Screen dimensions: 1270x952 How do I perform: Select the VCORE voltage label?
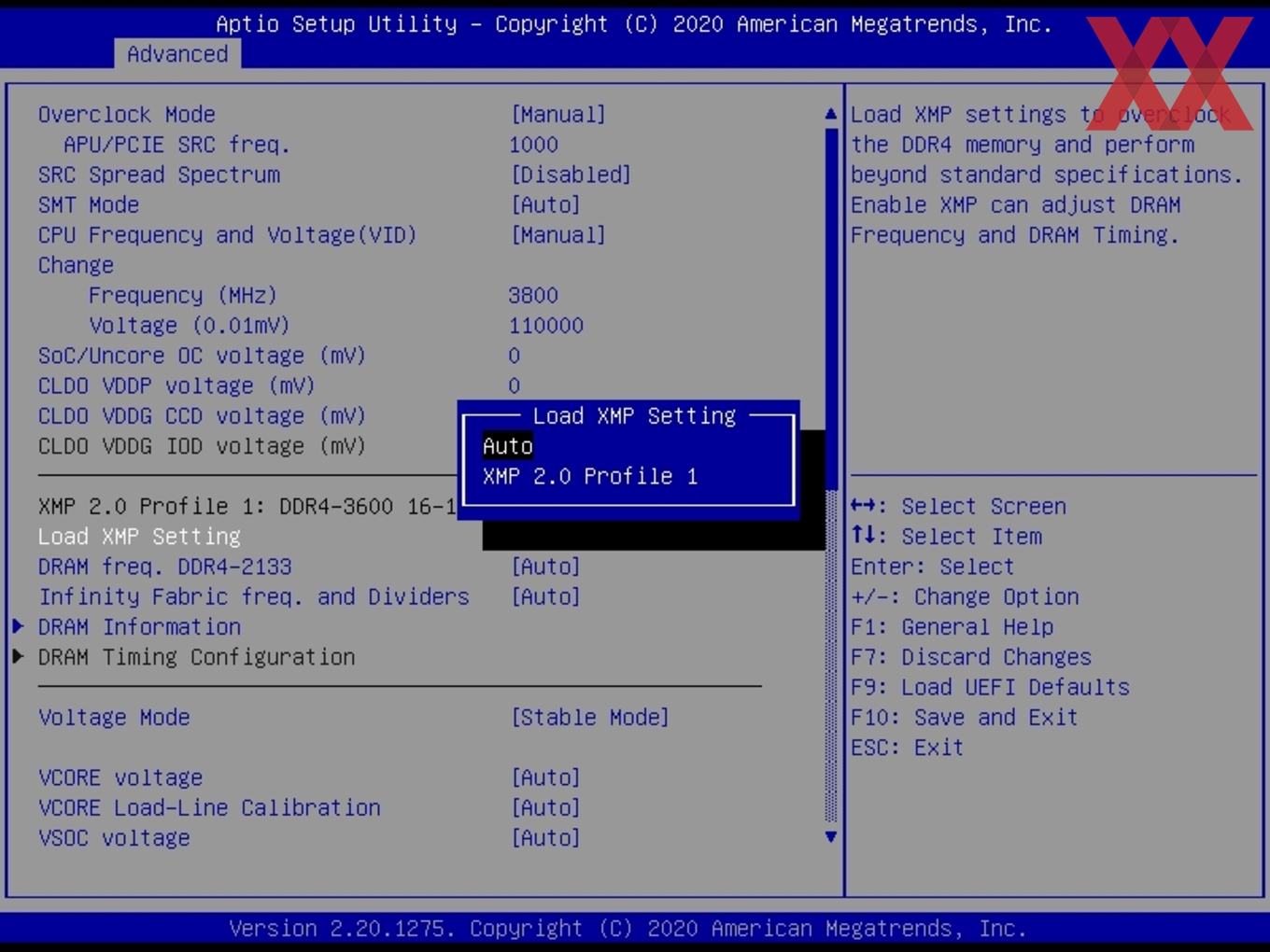[x=120, y=777]
